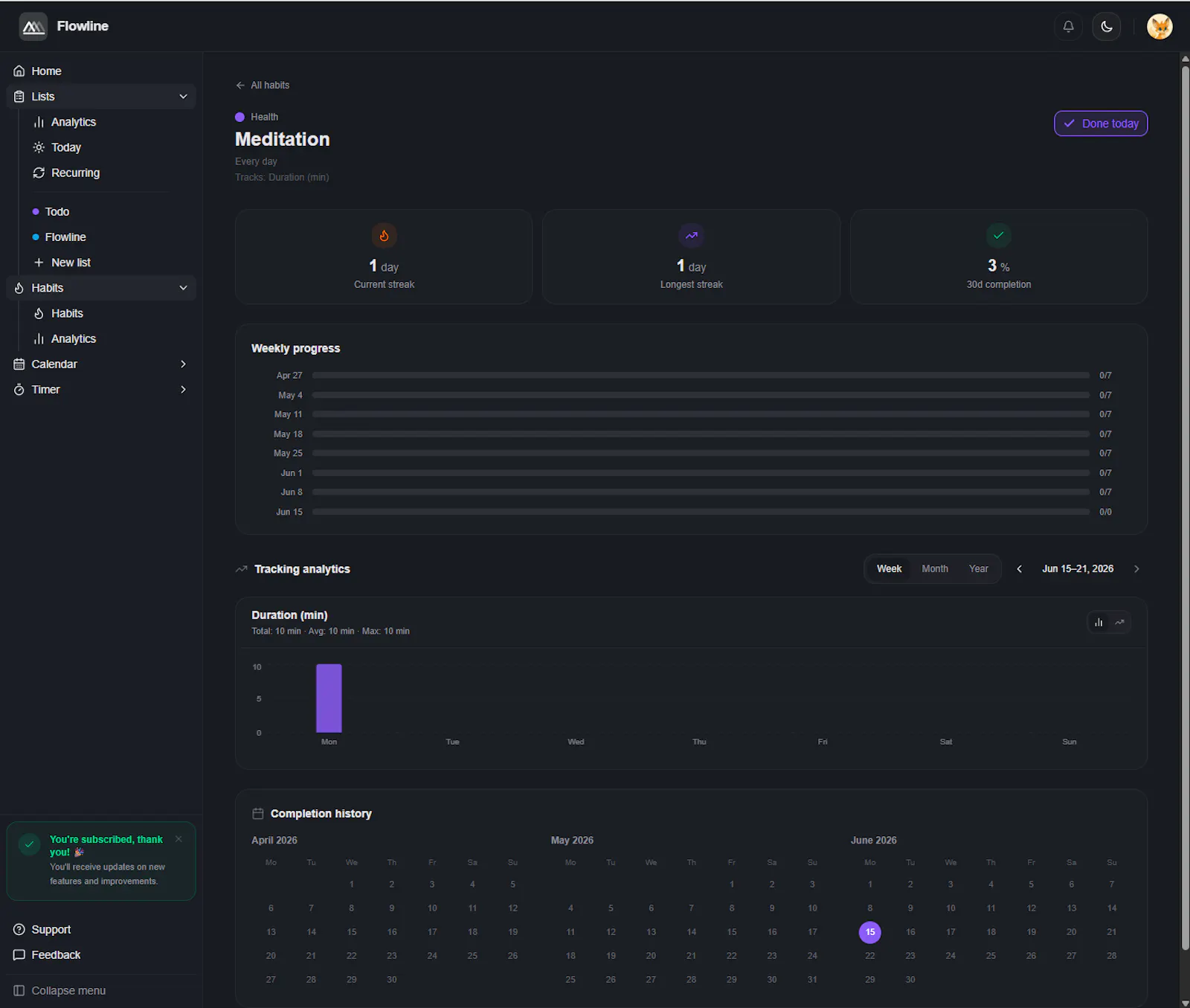The image size is (1190, 1008).
Task: Click the Health category purple dot
Action: coord(239,117)
